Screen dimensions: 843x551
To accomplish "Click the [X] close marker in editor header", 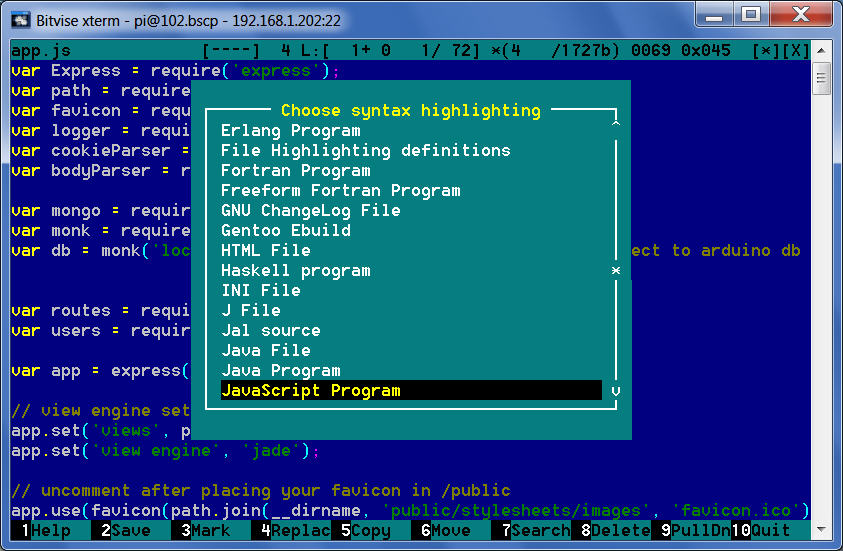I will click(x=795, y=51).
